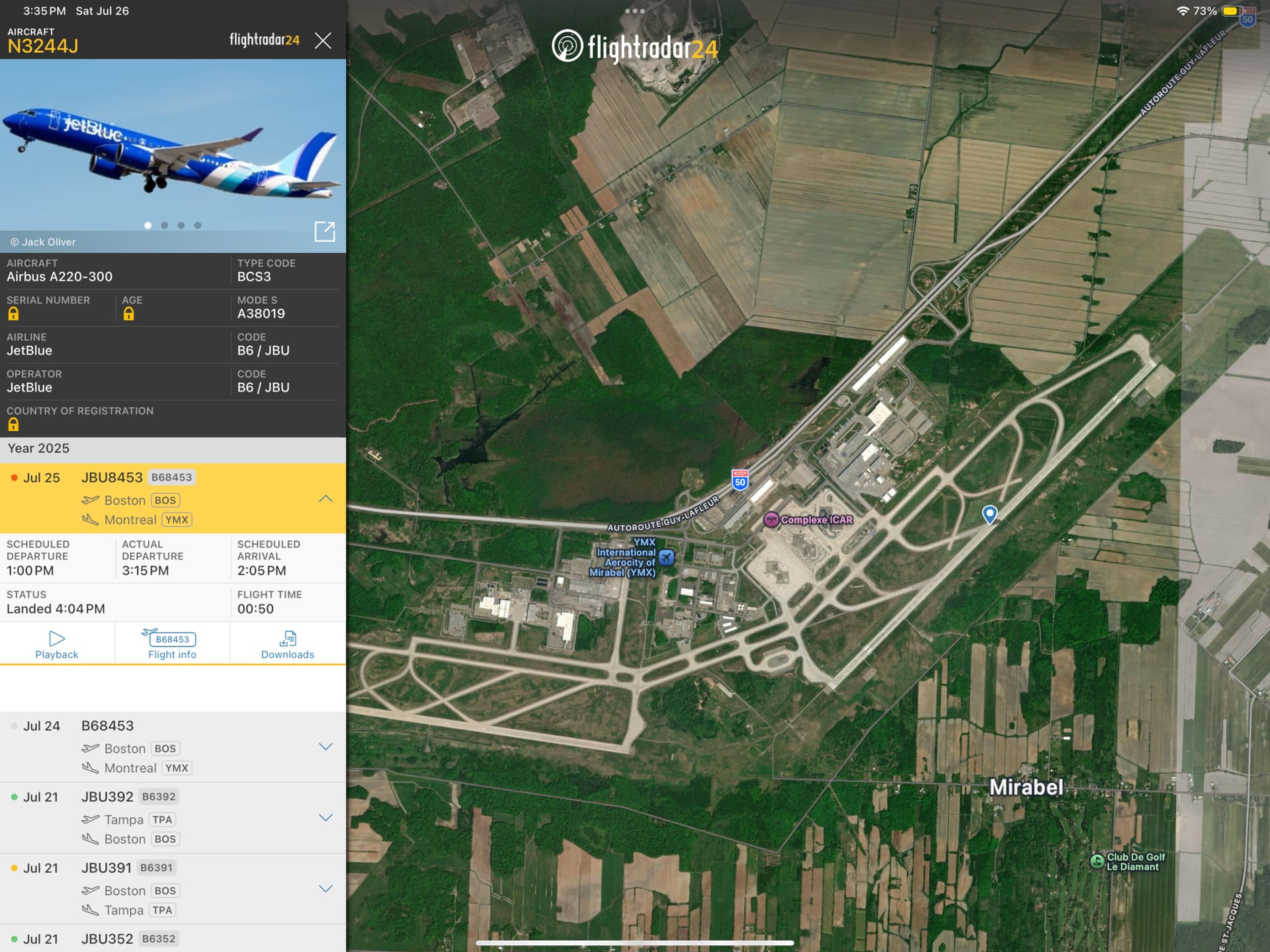Tap the B6392 callsign badge
The width and height of the screenshot is (1270, 952).
coord(159,797)
